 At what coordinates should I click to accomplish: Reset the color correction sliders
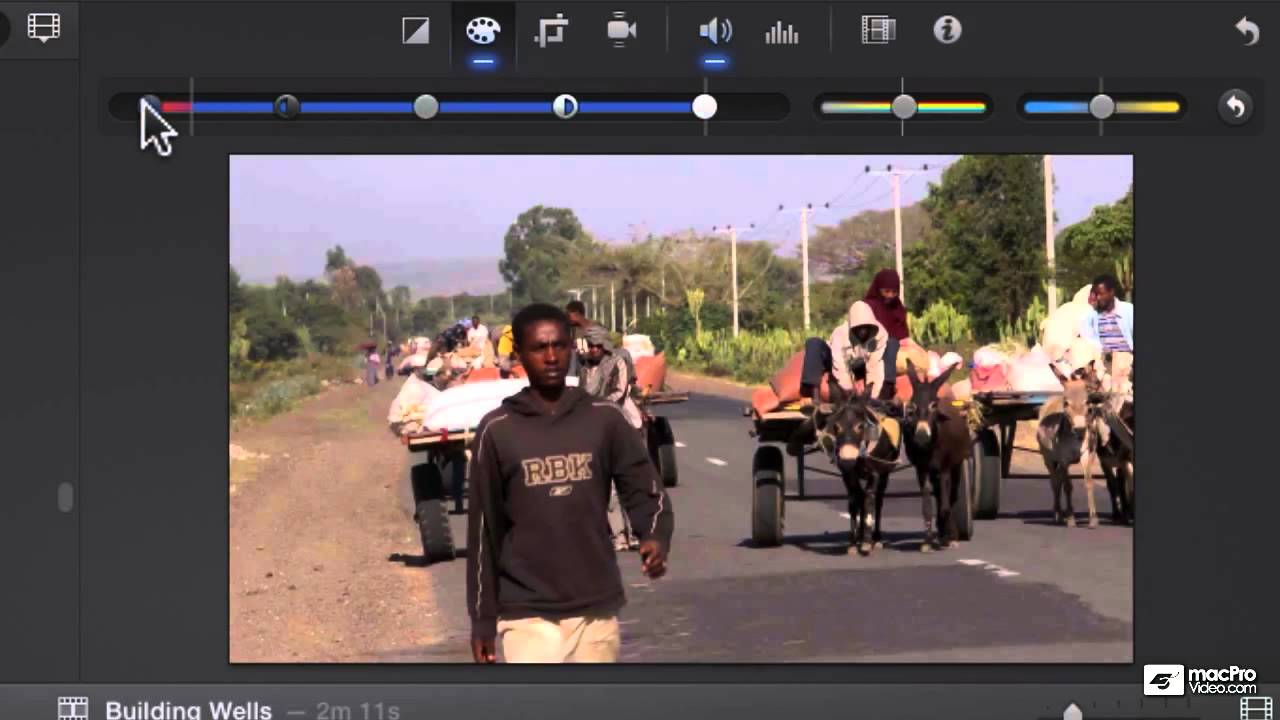[x=1235, y=106]
